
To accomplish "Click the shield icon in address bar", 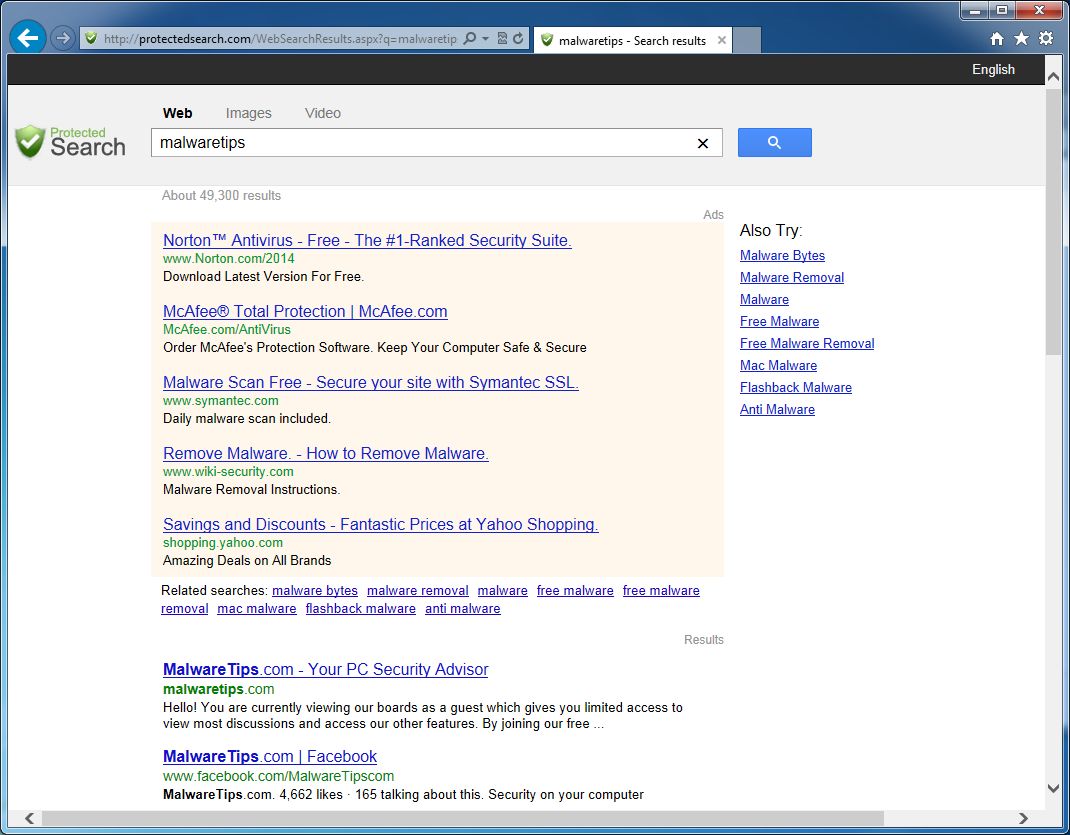I will tap(91, 39).
